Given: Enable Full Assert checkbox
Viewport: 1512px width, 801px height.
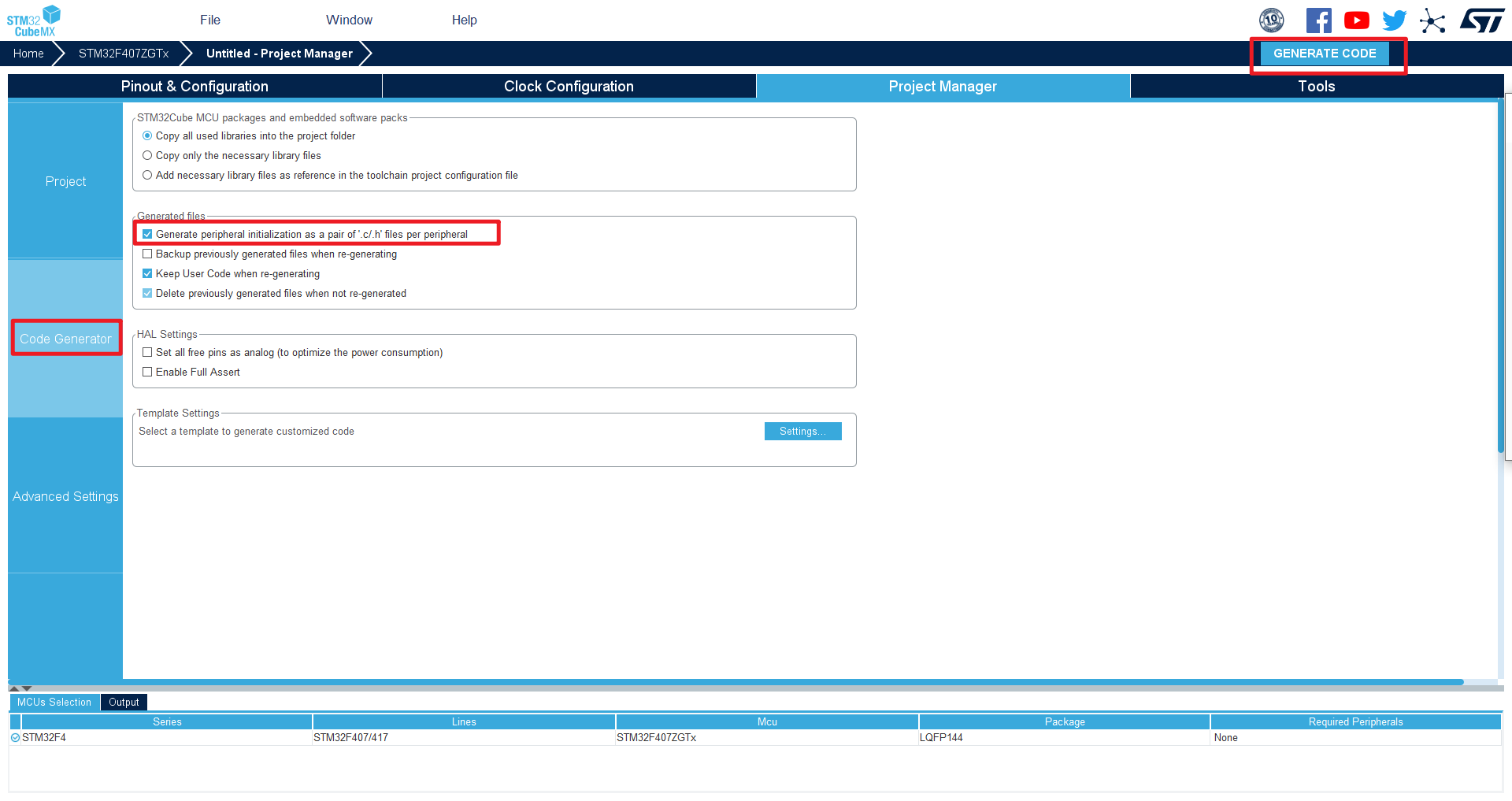Looking at the screenshot, I should pos(147,373).
